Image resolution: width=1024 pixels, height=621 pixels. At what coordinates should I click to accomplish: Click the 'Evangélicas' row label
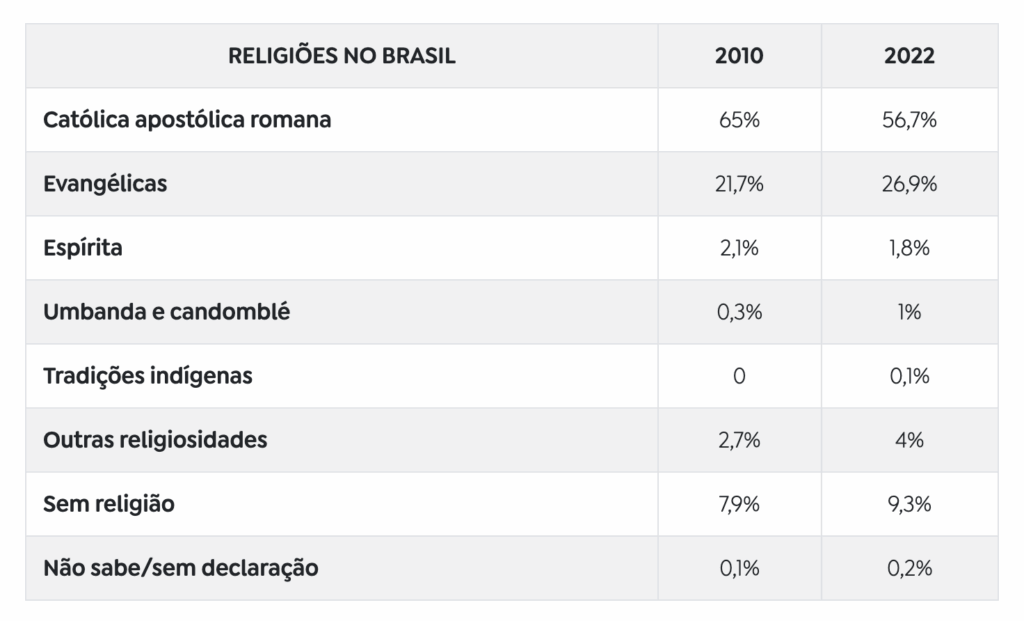pos(105,184)
